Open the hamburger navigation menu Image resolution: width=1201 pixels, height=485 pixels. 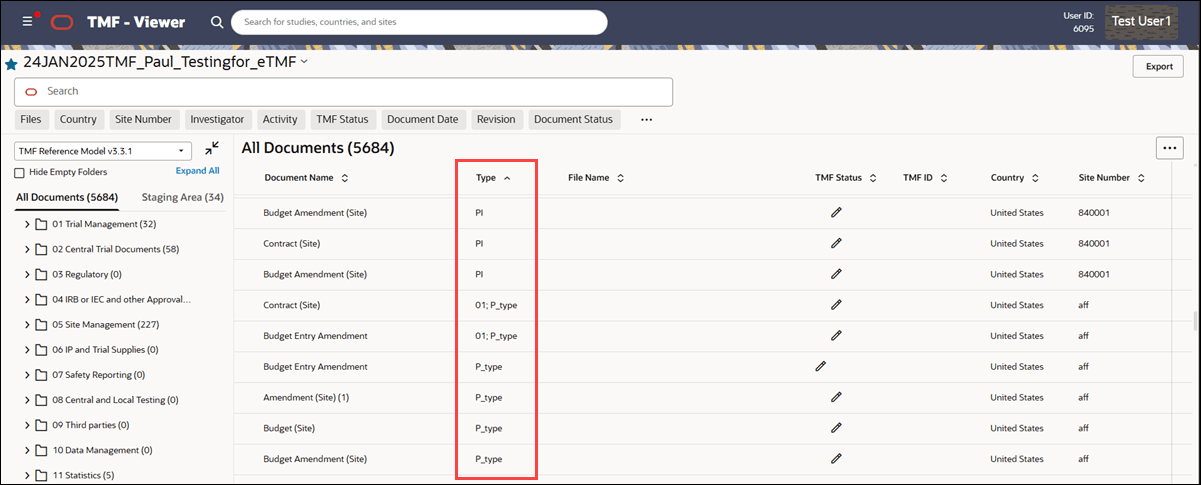pos(27,21)
